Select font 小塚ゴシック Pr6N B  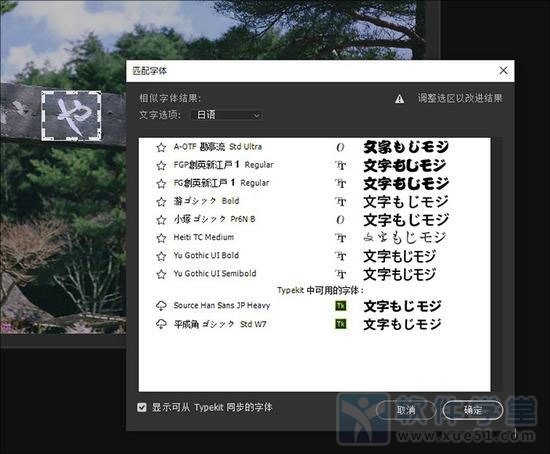(x=214, y=220)
